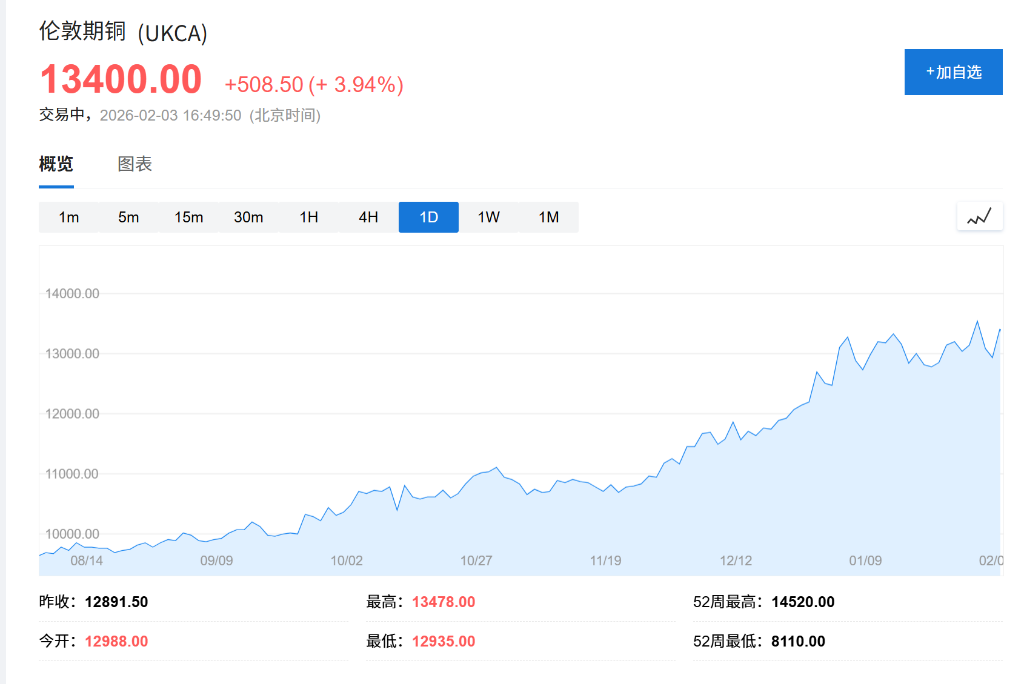Click the 12/12 date axis label
This screenshot has width=1024, height=684.
pyautogui.click(x=736, y=561)
